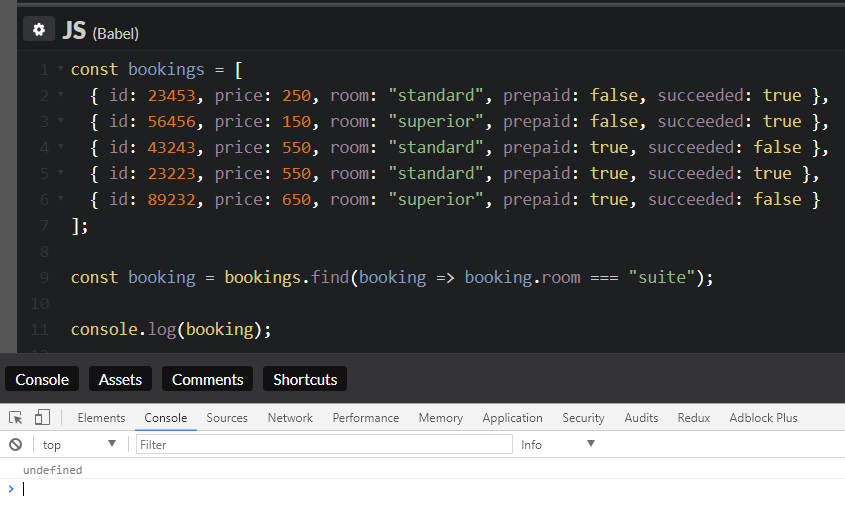Open the Assets button

pyautogui.click(x=120, y=379)
